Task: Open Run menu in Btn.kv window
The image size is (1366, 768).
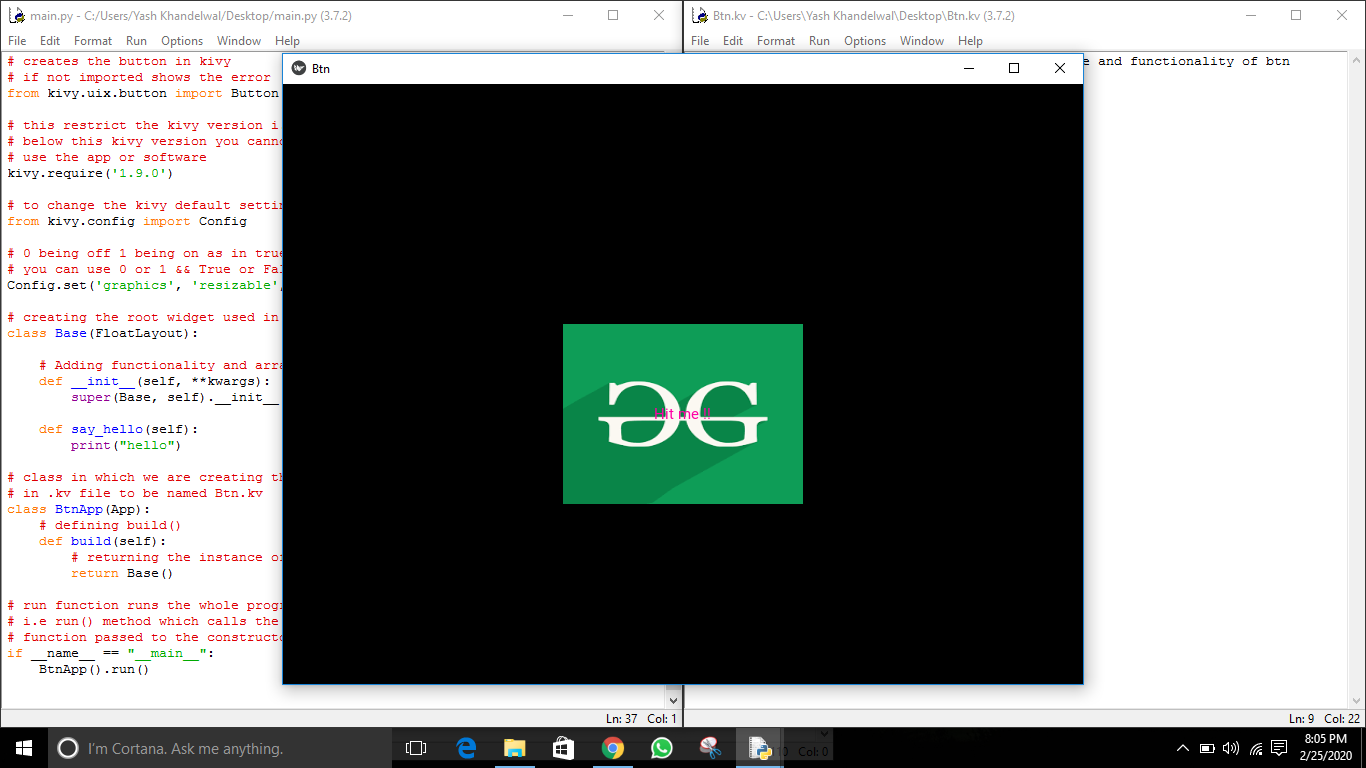Action: coord(819,41)
